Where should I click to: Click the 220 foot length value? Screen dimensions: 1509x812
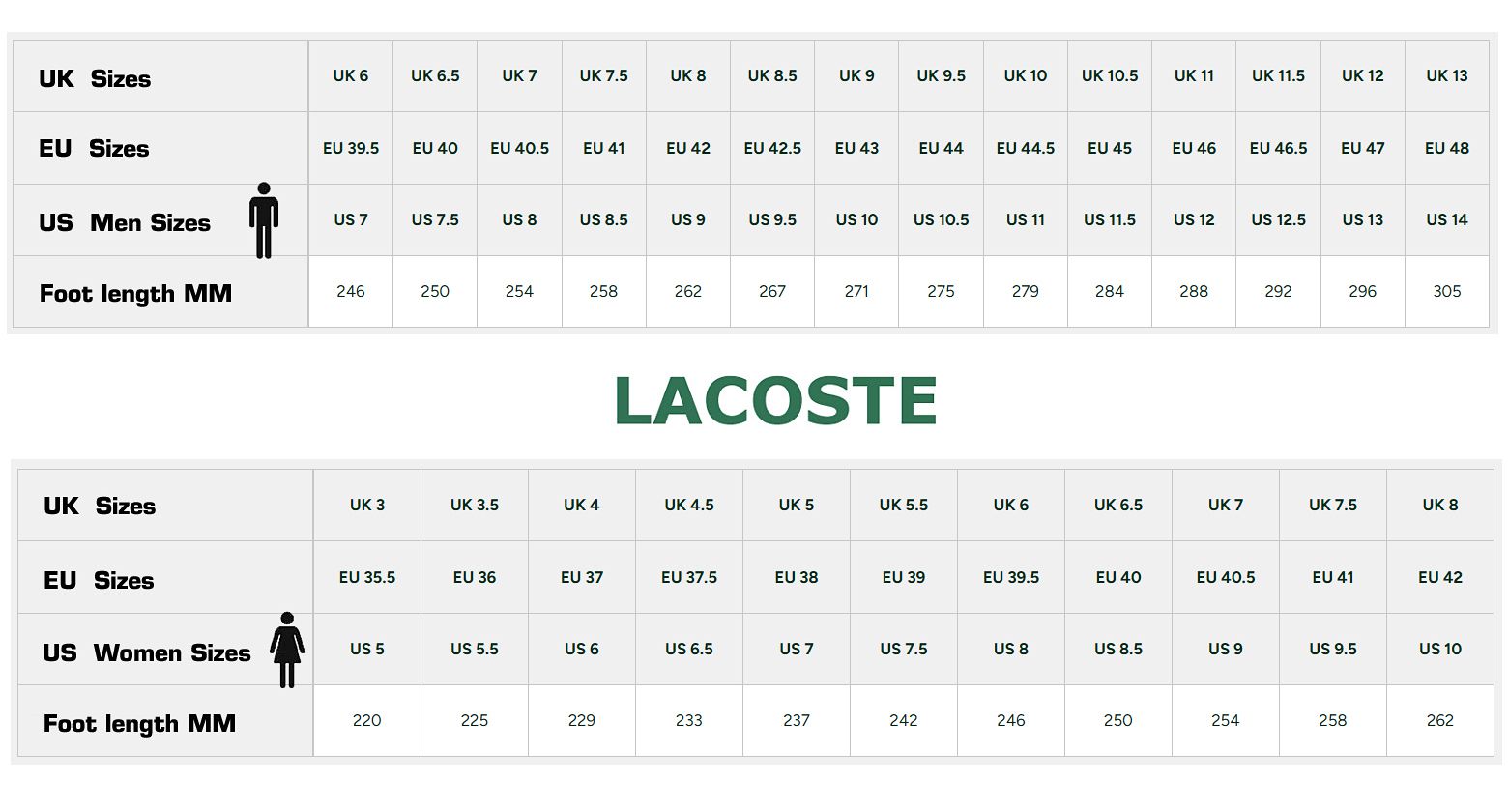click(367, 720)
